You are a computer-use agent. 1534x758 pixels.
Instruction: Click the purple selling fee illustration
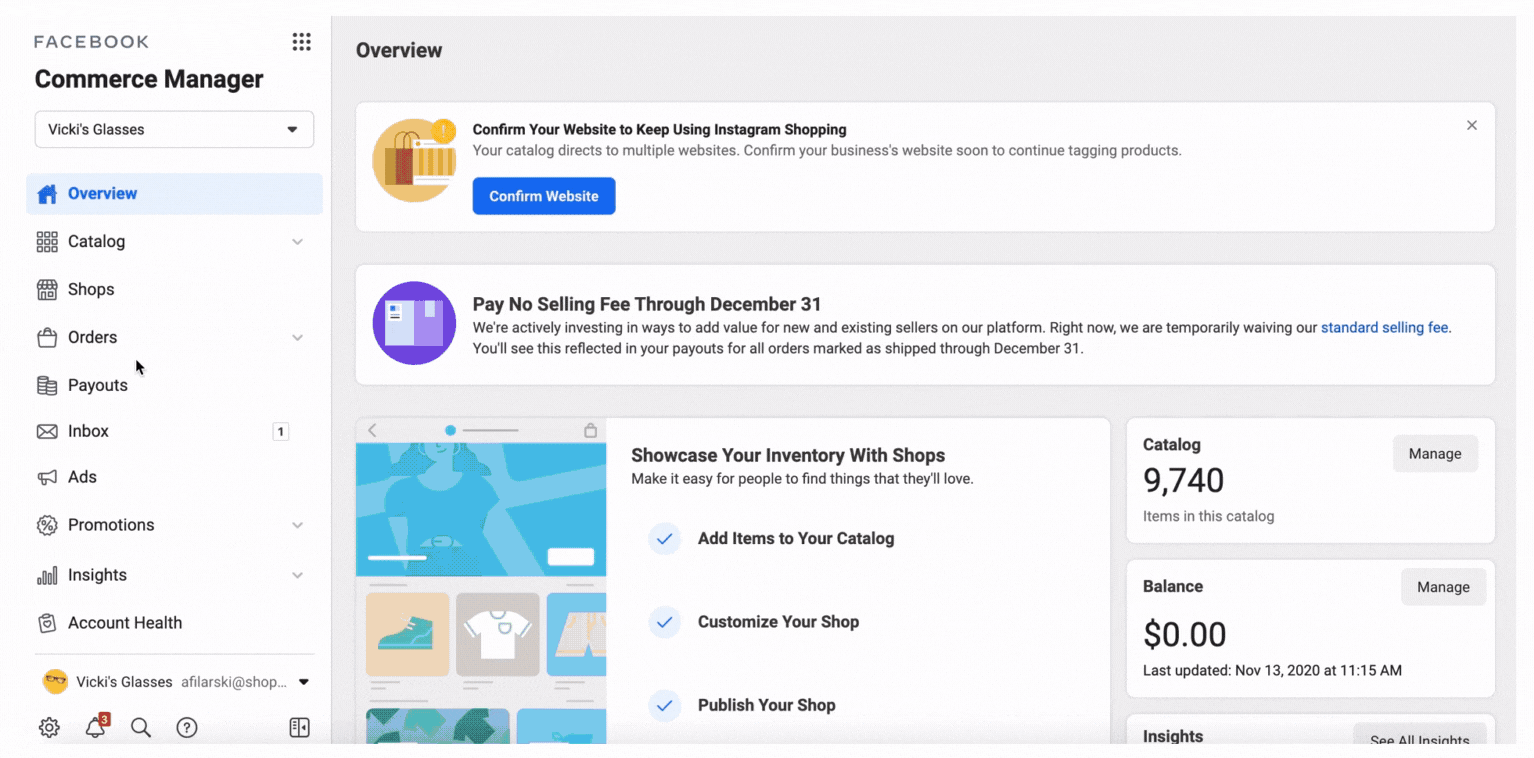[414, 323]
